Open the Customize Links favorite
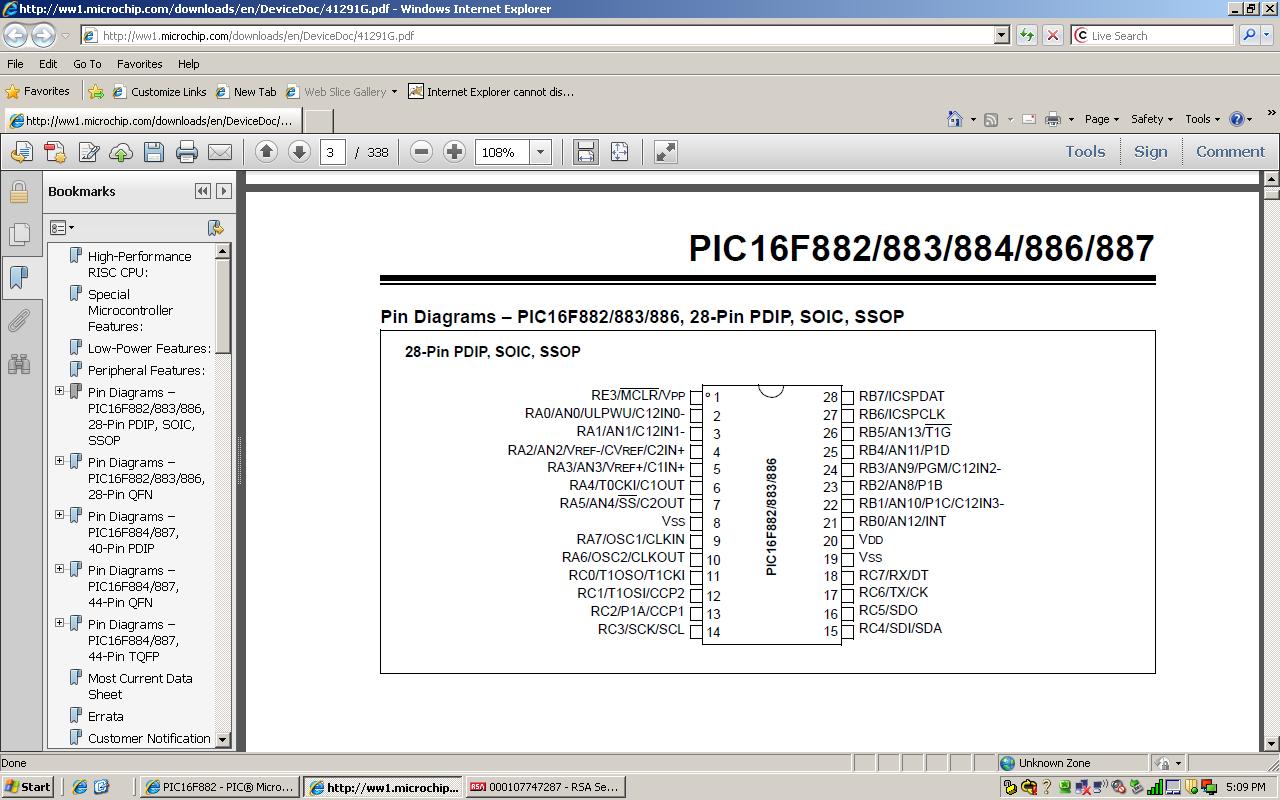The width and height of the screenshot is (1280, 800). tap(159, 92)
